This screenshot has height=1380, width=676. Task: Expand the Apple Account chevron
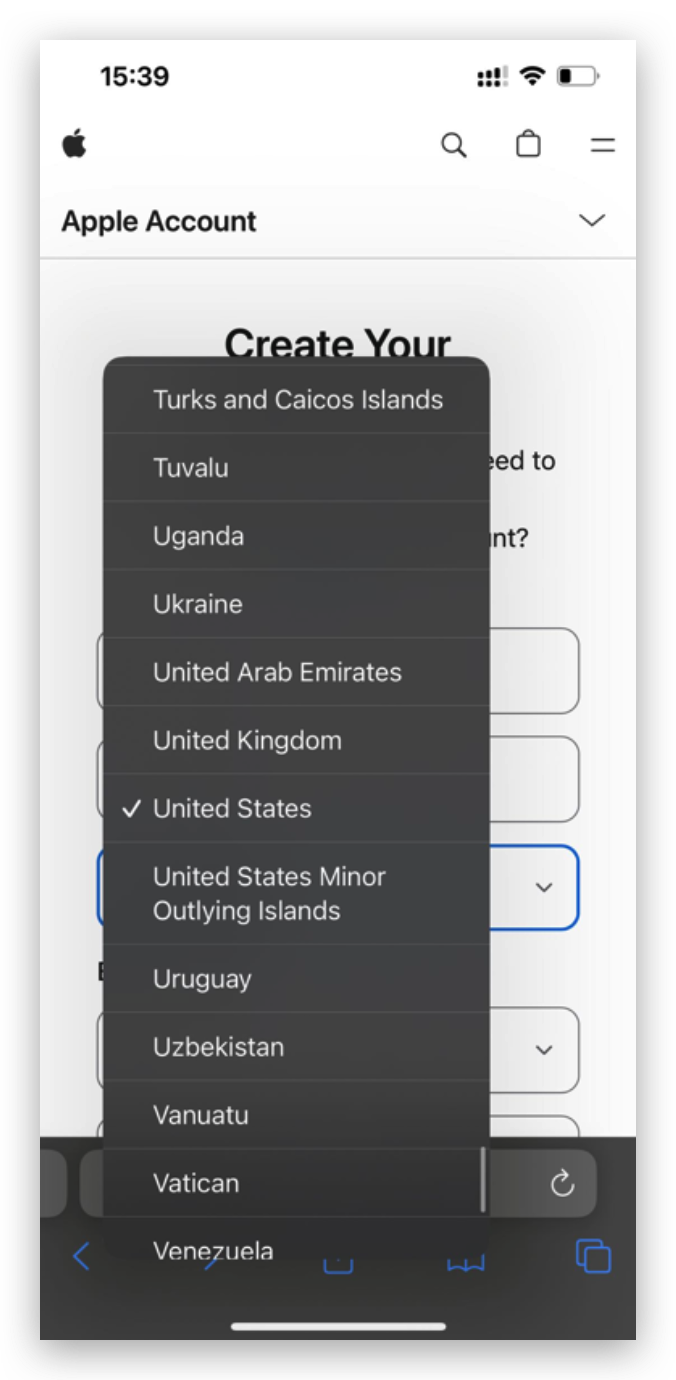(593, 220)
